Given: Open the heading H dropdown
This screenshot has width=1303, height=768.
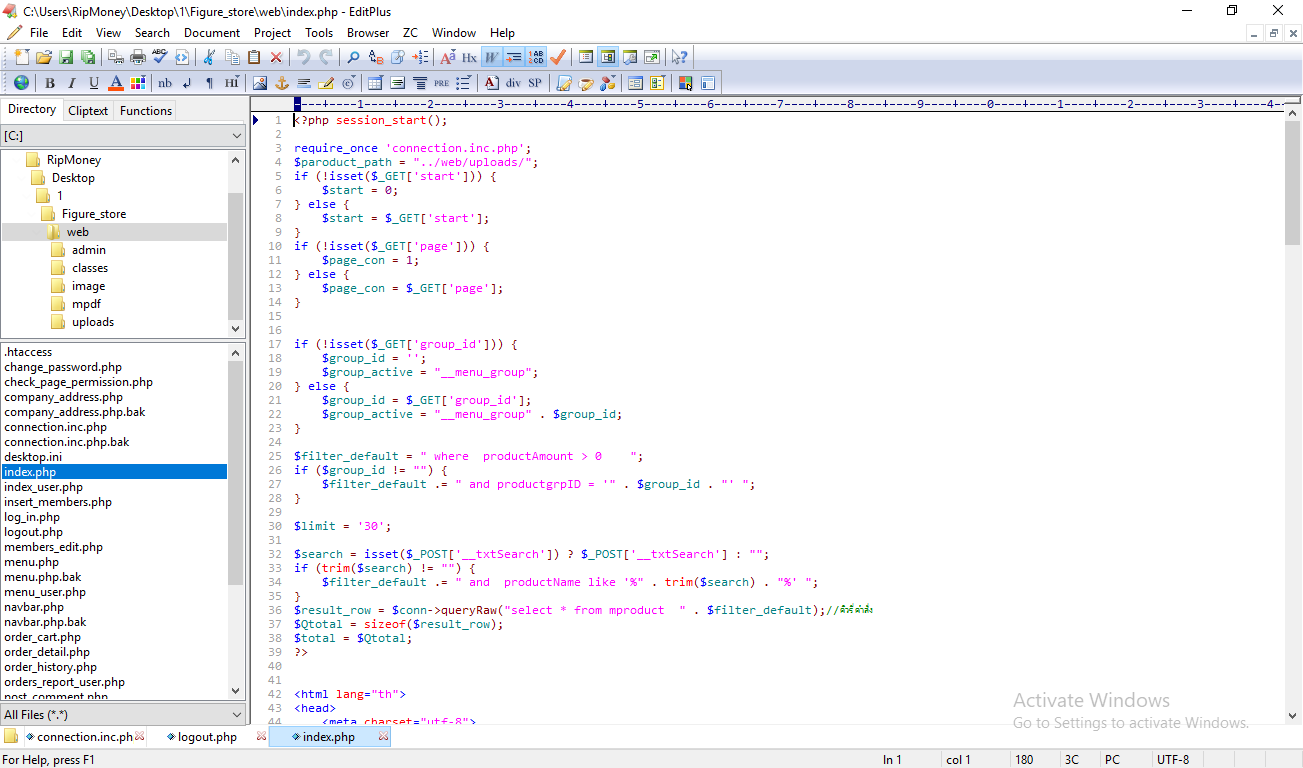Looking at the screenshot, I should pos(231,83).
